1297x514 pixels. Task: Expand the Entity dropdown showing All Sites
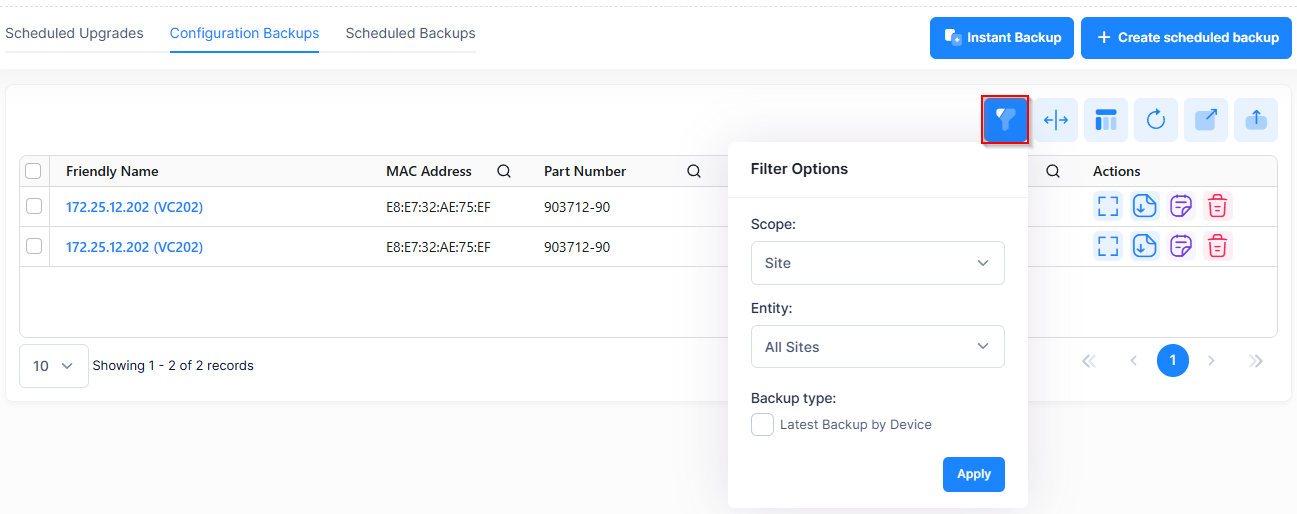click(877, 347)
